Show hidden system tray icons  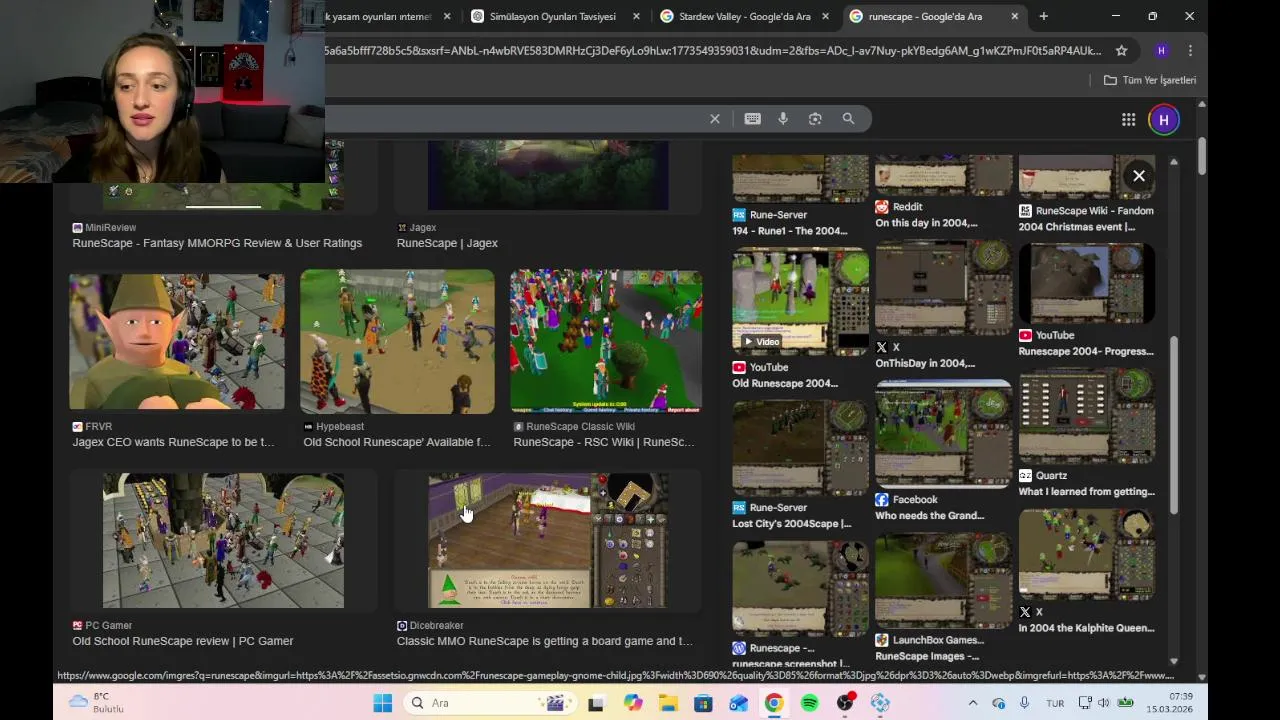(975, 703)
